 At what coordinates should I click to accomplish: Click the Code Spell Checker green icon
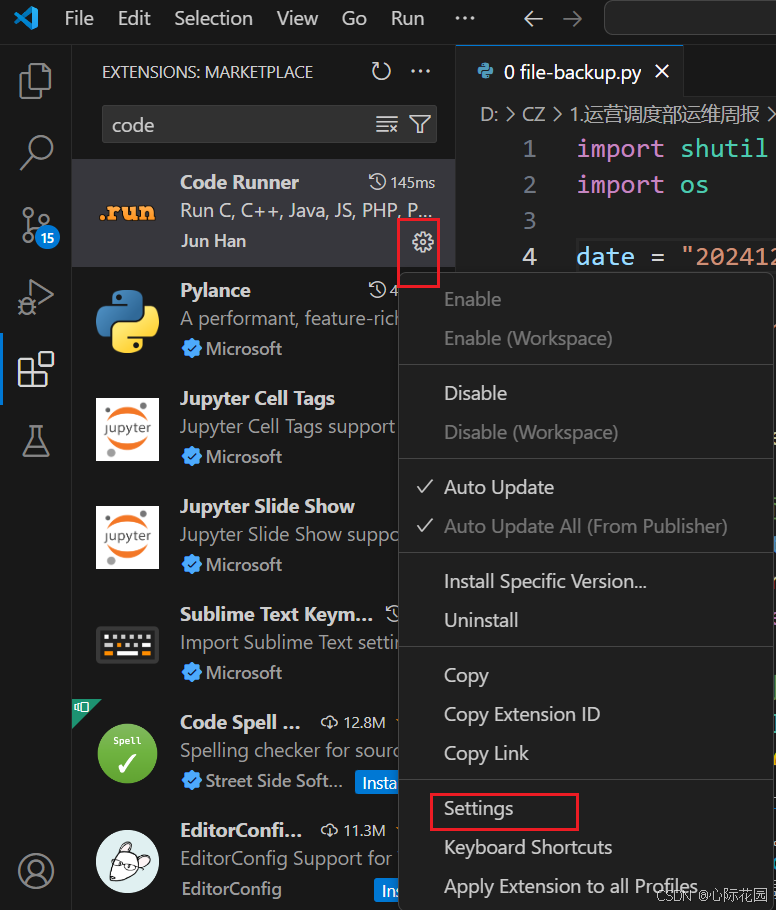point(127,753)
